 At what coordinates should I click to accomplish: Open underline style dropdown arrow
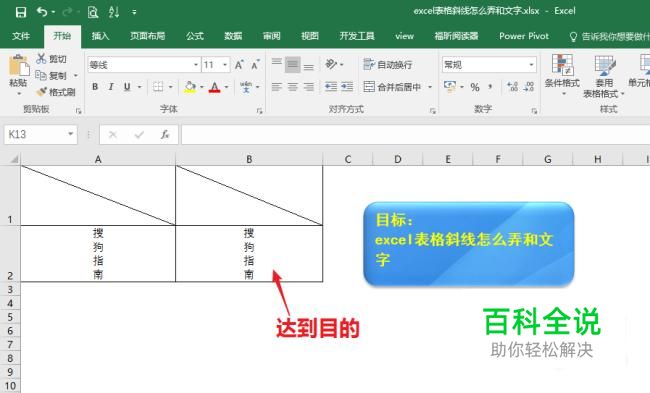point(140,87)
